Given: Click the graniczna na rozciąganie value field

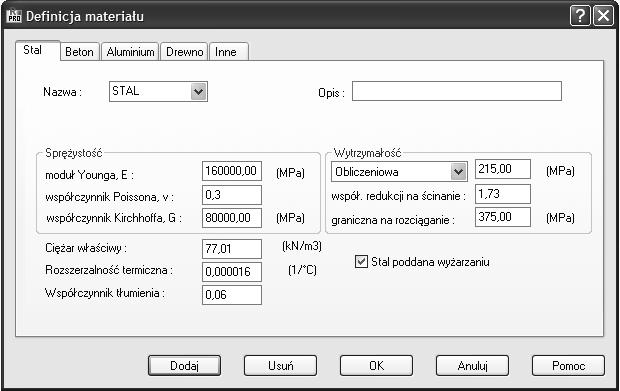Looking at the screenshot, I should click(503, 217).
